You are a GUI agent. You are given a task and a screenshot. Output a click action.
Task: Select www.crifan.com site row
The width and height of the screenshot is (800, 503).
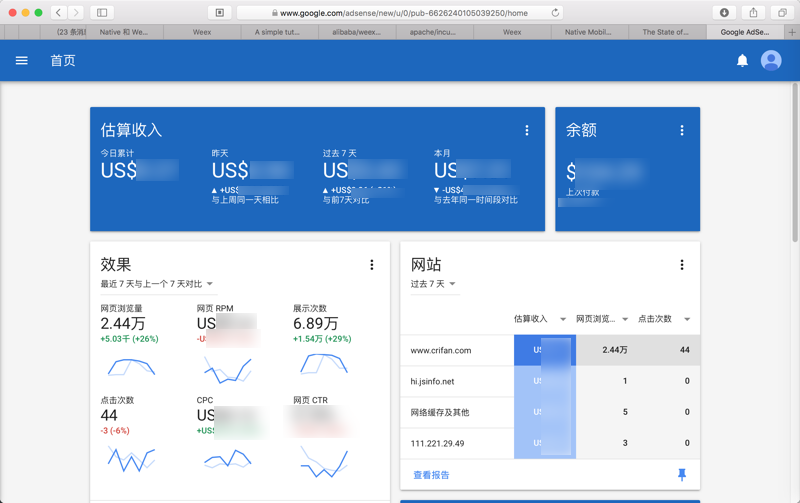coord(550,350)
